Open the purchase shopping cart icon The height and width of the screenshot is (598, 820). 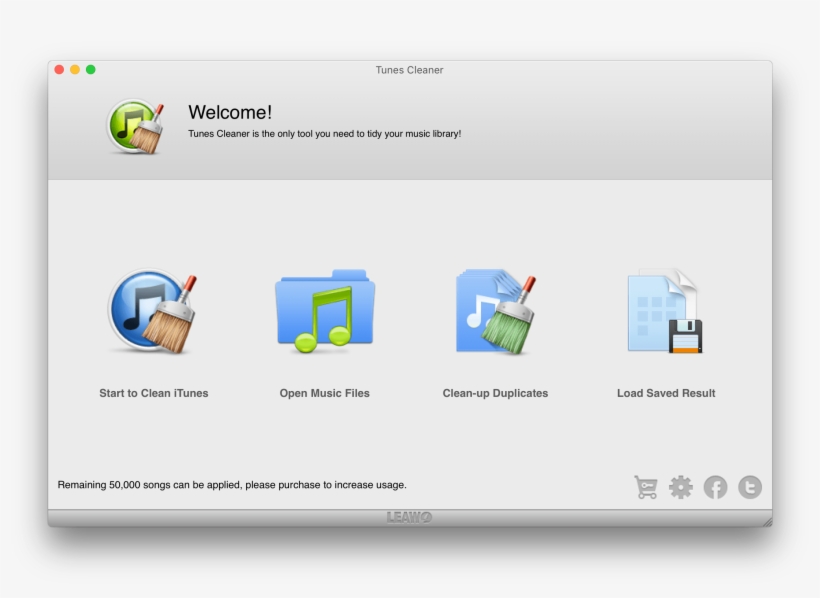click(x=646, y=487)
